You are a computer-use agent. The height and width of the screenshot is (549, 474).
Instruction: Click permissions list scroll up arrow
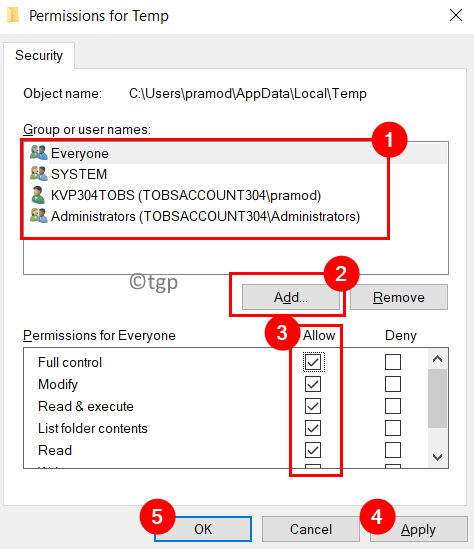click(437, 359)
